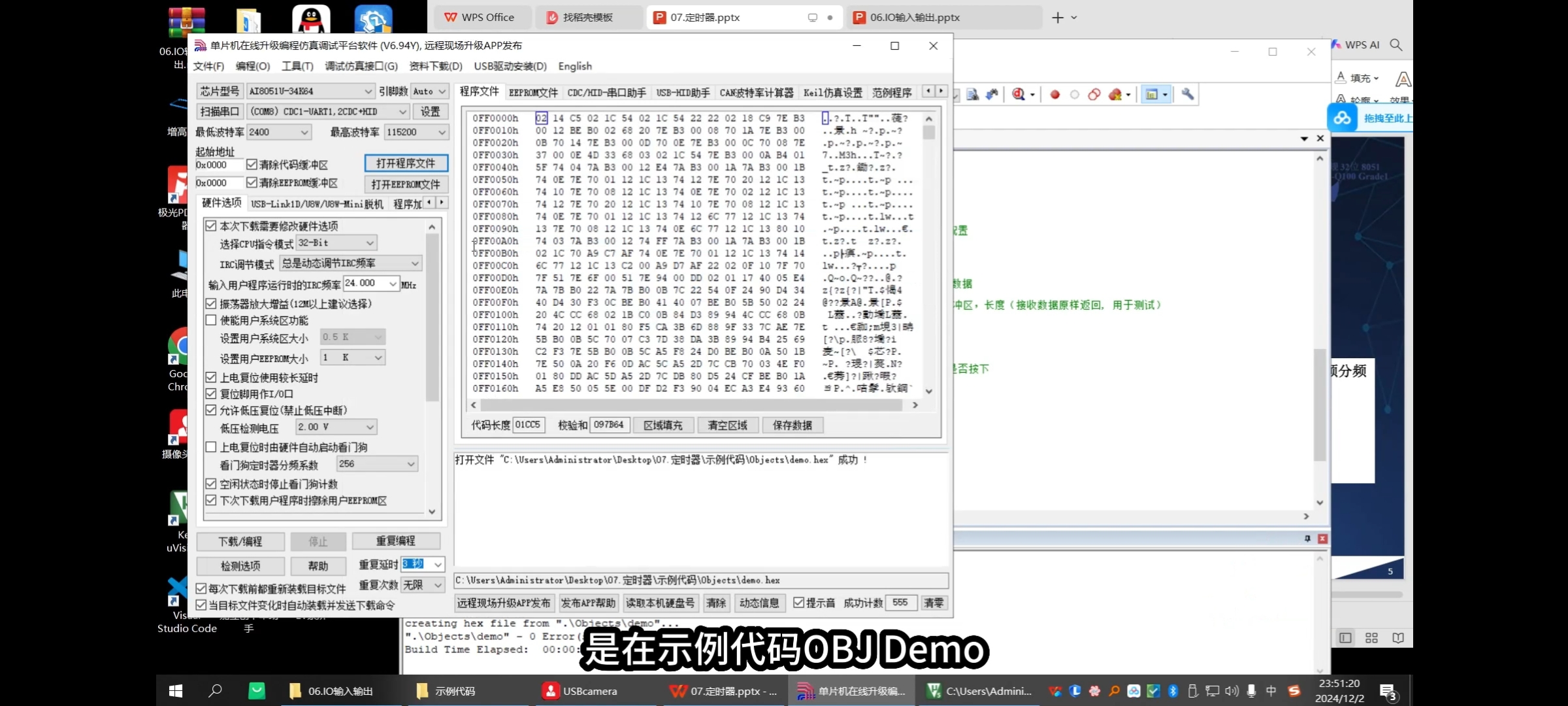Viewport: 1568px width, 706px height.
Task: Click 下载/编程 button
Action: pyautogui.click(x=240, y=541)
